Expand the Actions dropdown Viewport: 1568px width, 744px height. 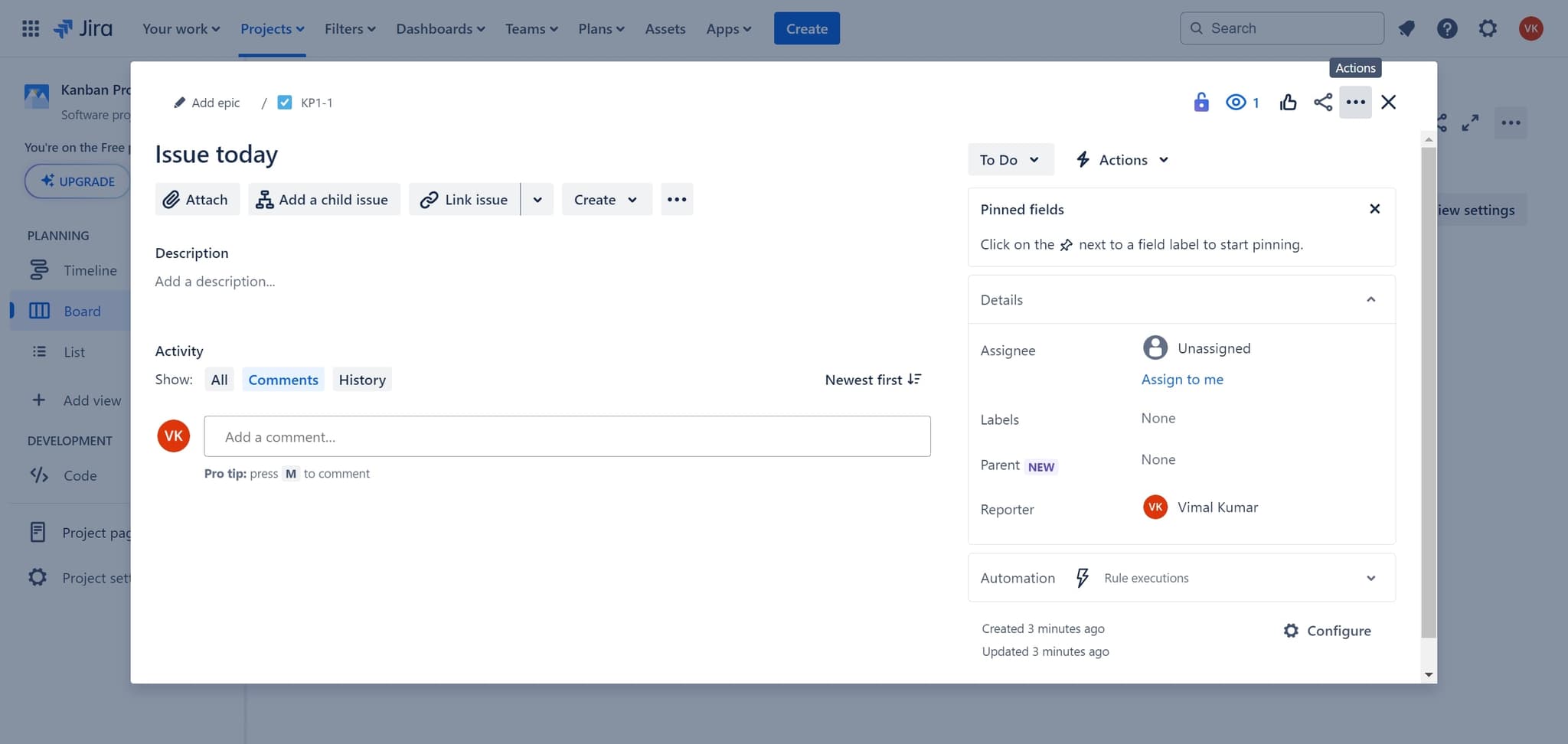pyautogui.click(x=1121, y=159)
